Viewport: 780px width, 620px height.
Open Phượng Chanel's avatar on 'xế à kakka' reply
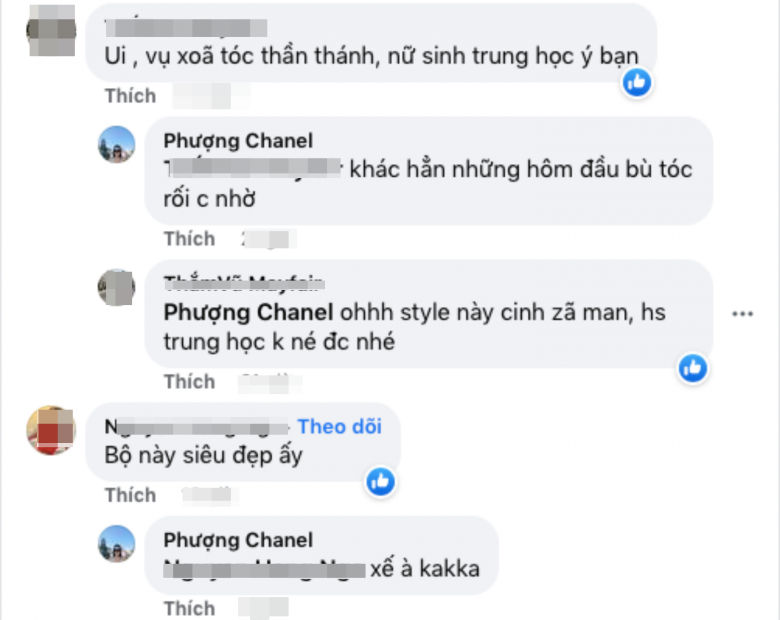[x=116, y=543]
